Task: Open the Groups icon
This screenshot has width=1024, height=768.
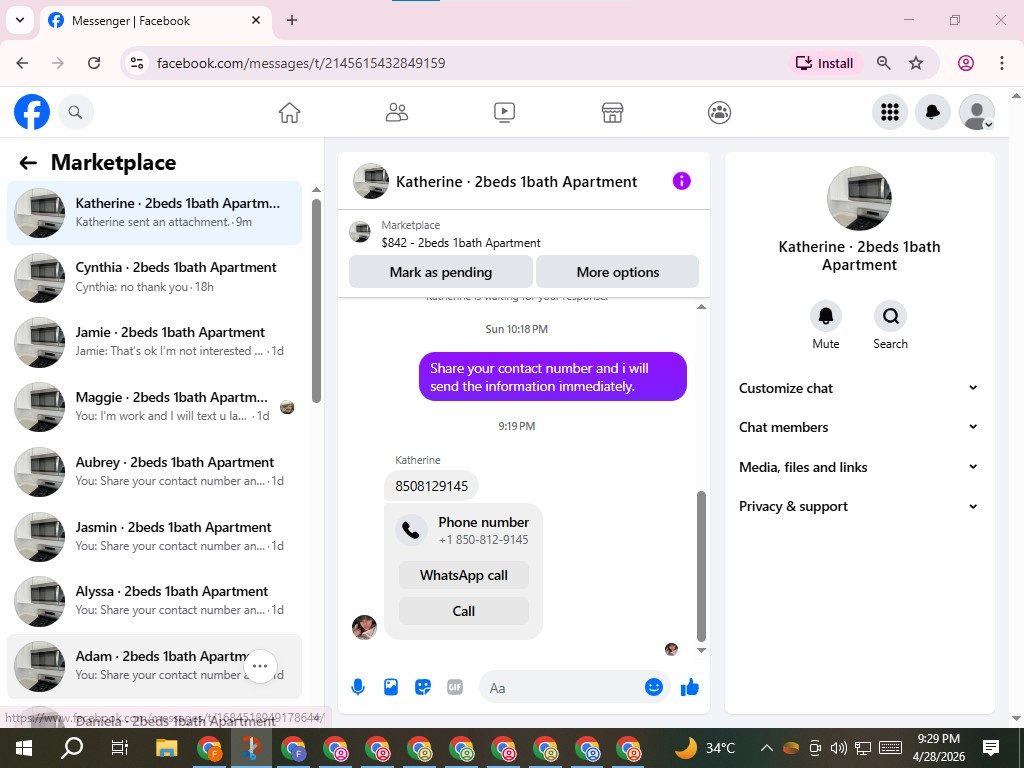Action: 719,112
